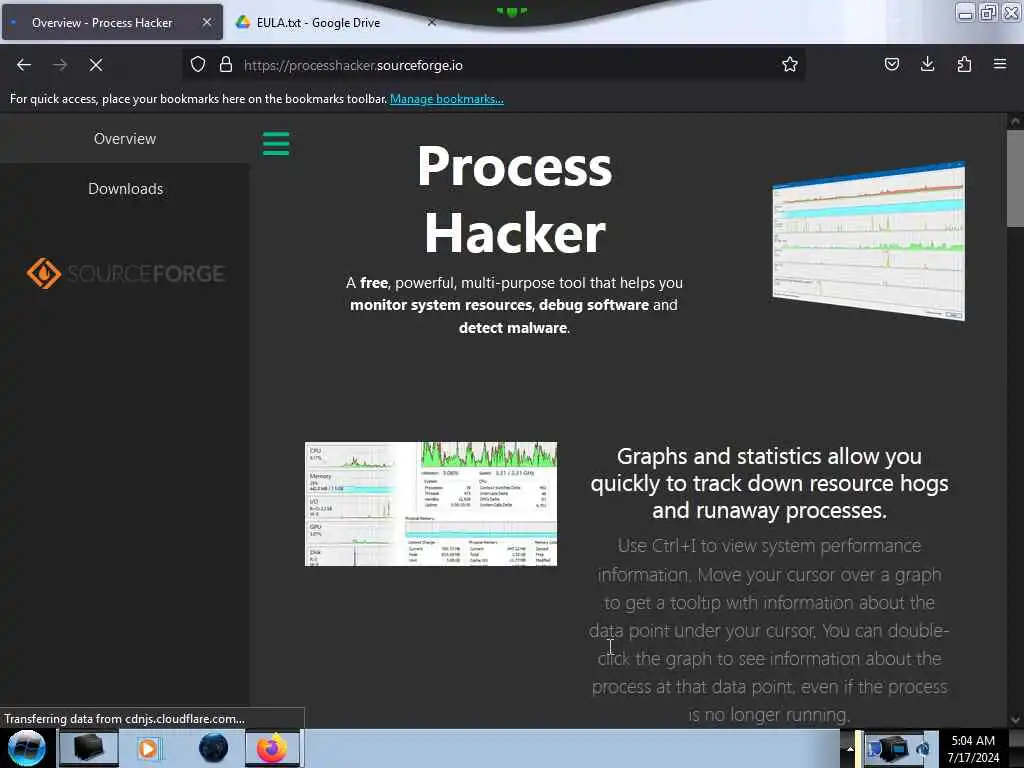1024x768 pixels.
Task: Open the tilted Process Hacker window screenshot
Action: pos(869,240)
